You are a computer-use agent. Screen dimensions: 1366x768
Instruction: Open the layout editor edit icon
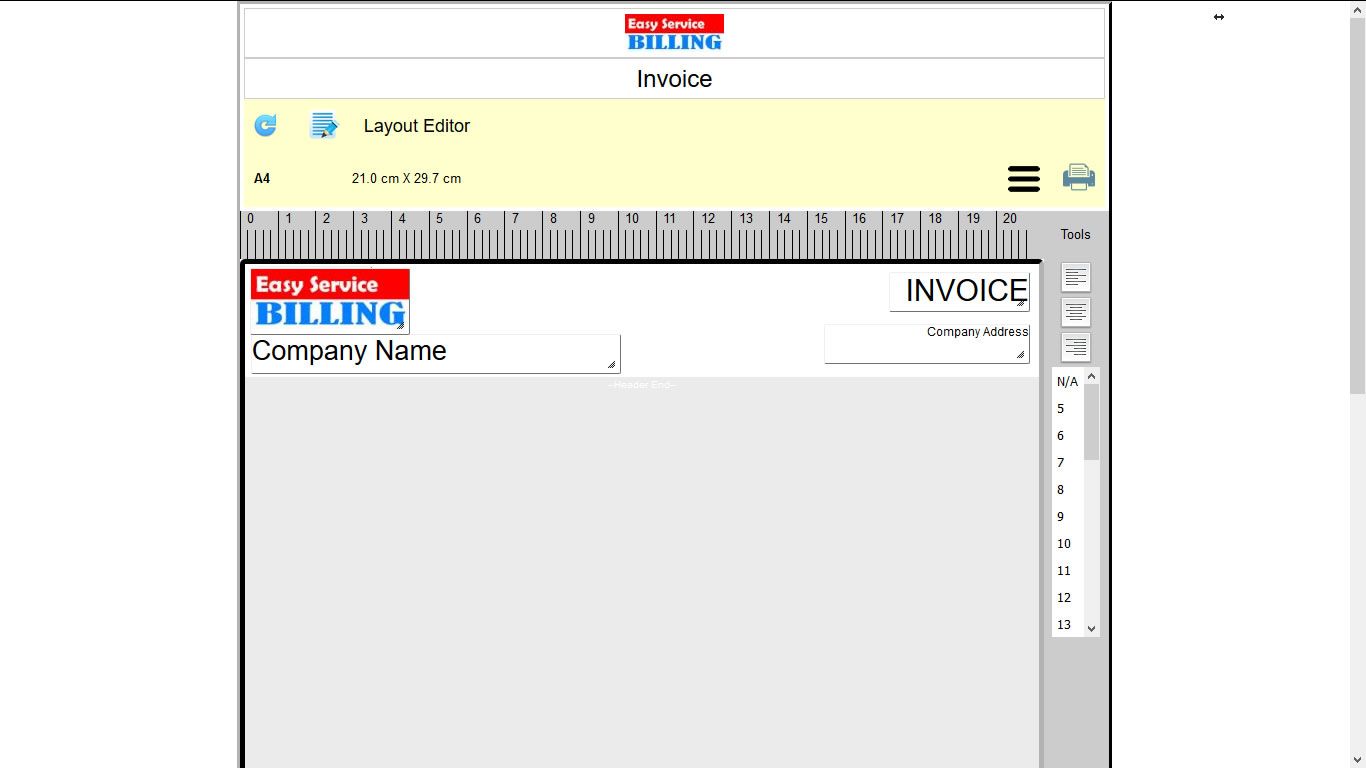click(324, 125)
